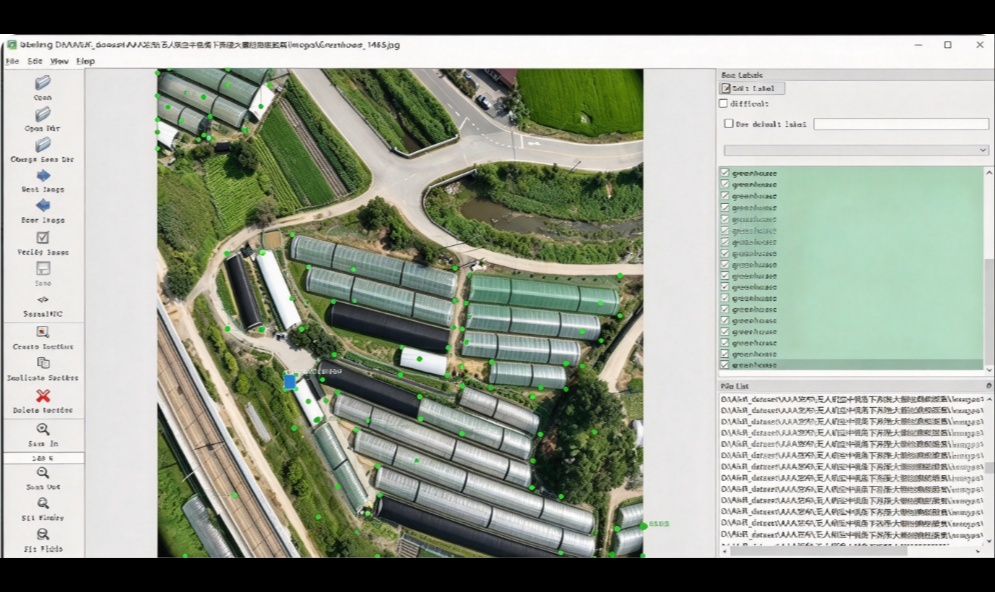
Task: Click the Zoom In magnifier icon
Action: tap(43, 429)
